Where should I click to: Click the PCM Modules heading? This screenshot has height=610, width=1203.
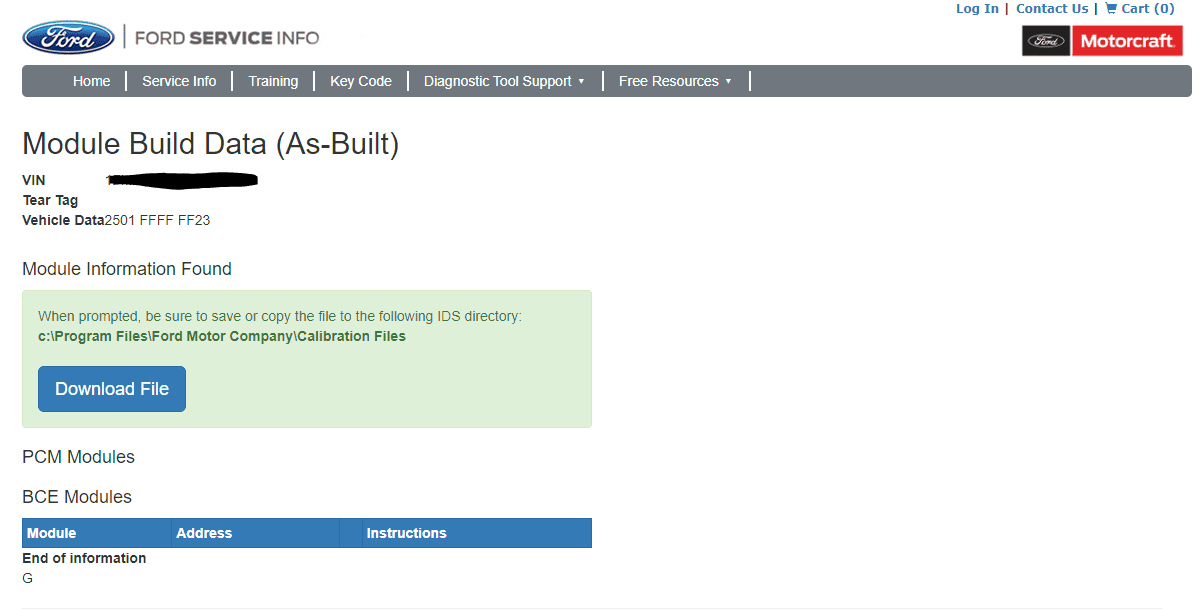point(78,457)
